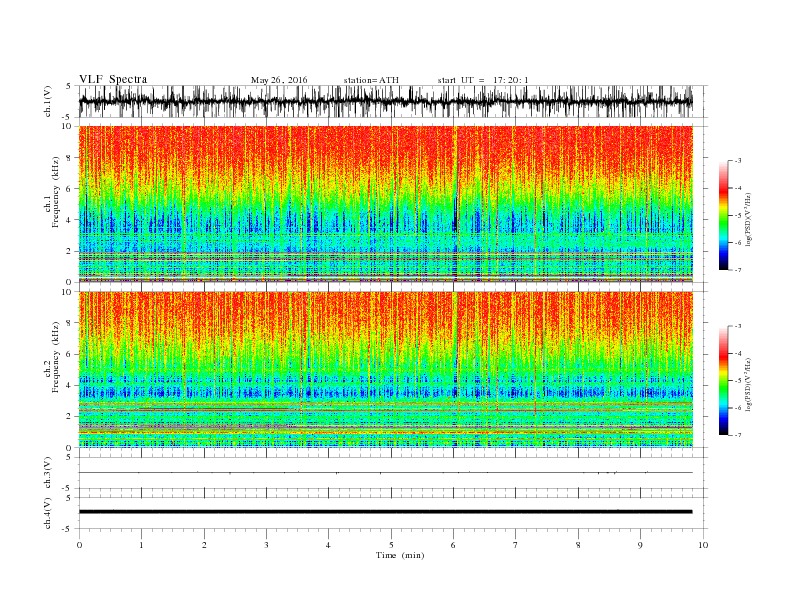The image size is (792, 612).
Task: Click the "station=ATH" header label
Action: [371, 80]
